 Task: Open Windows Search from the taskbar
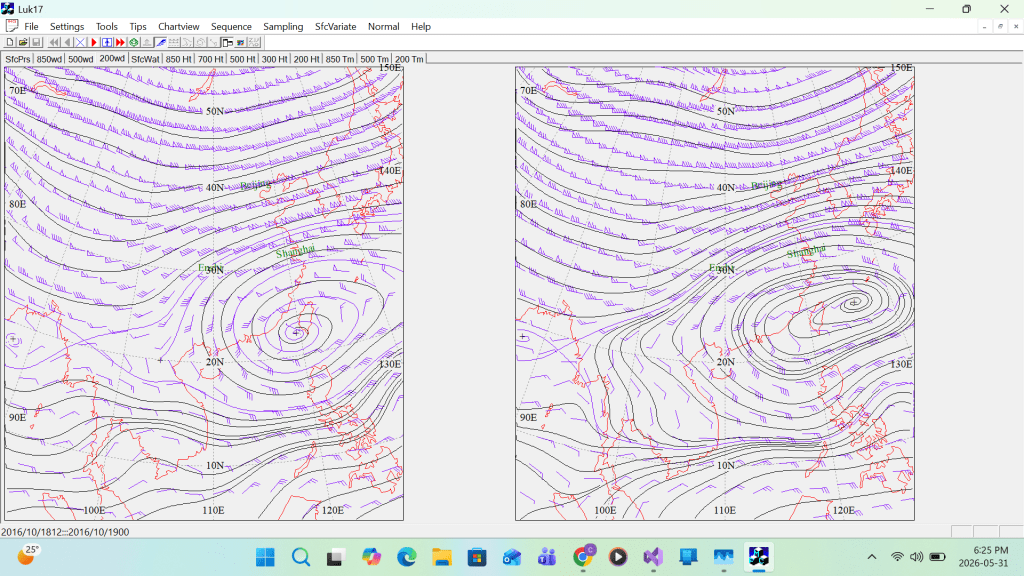(300, 557)
